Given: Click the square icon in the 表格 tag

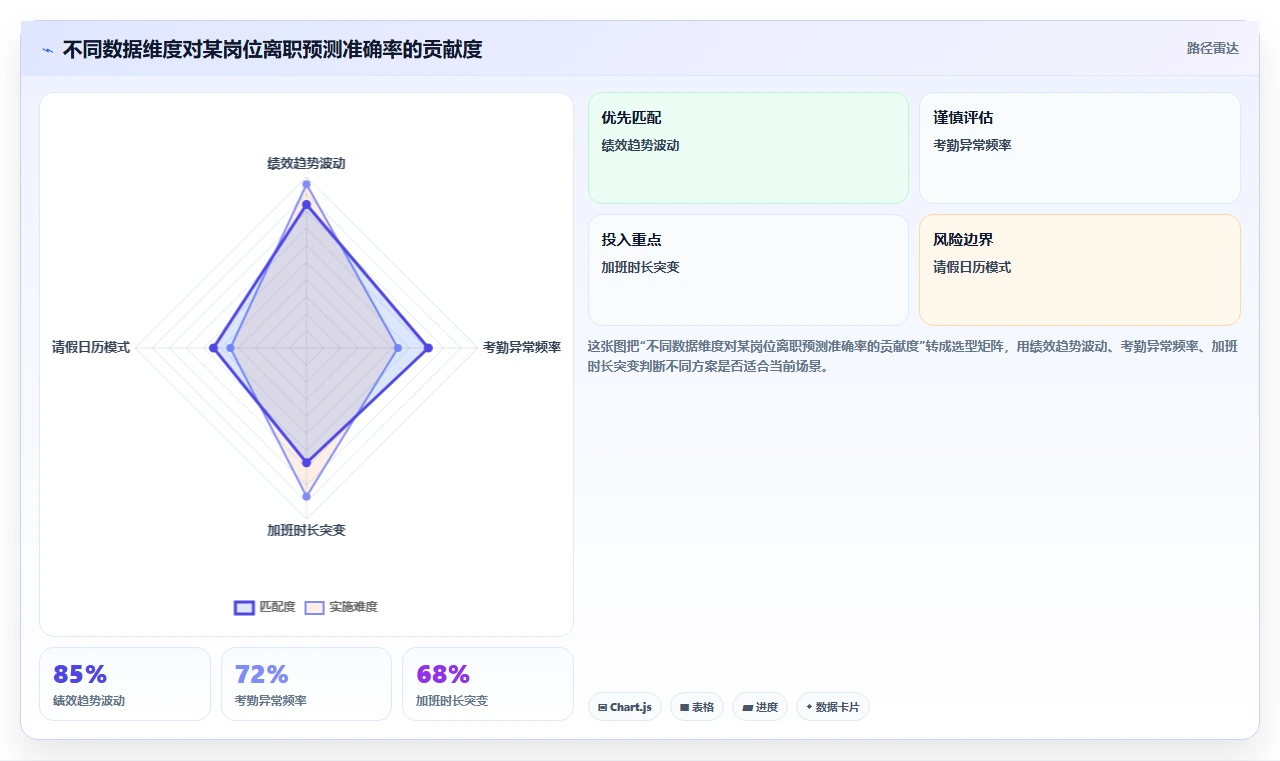Looking at the screenshot, I should tap(685, 707).
